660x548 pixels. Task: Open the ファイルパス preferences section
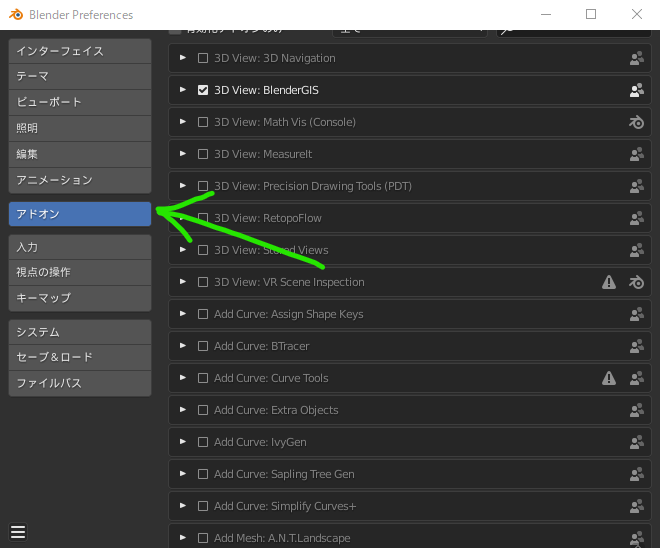point(80,383)
